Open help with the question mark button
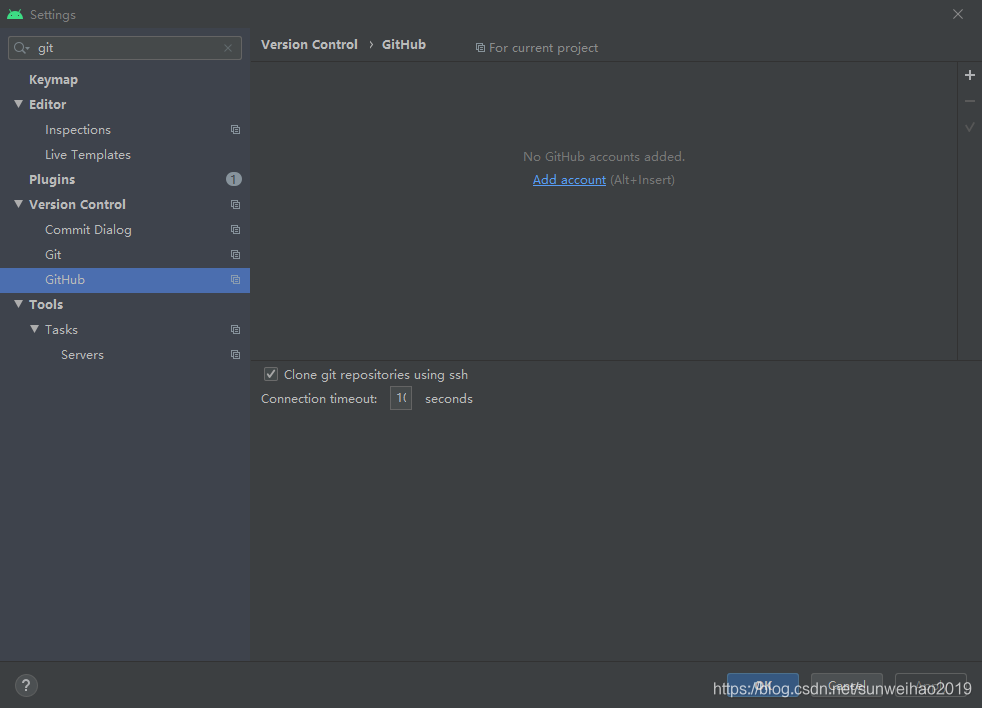 click(26, 685)
